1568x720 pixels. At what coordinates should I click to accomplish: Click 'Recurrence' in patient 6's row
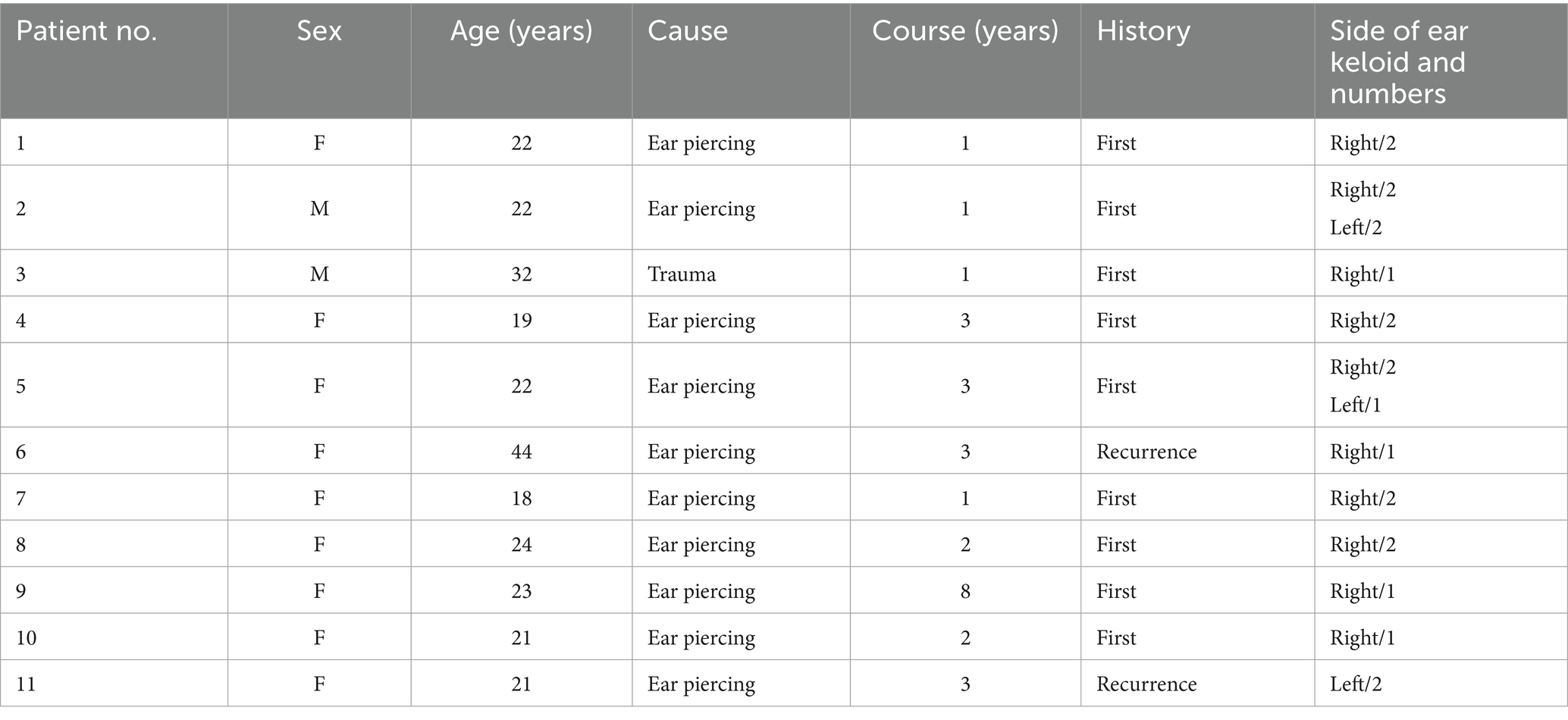(1146, 452)
